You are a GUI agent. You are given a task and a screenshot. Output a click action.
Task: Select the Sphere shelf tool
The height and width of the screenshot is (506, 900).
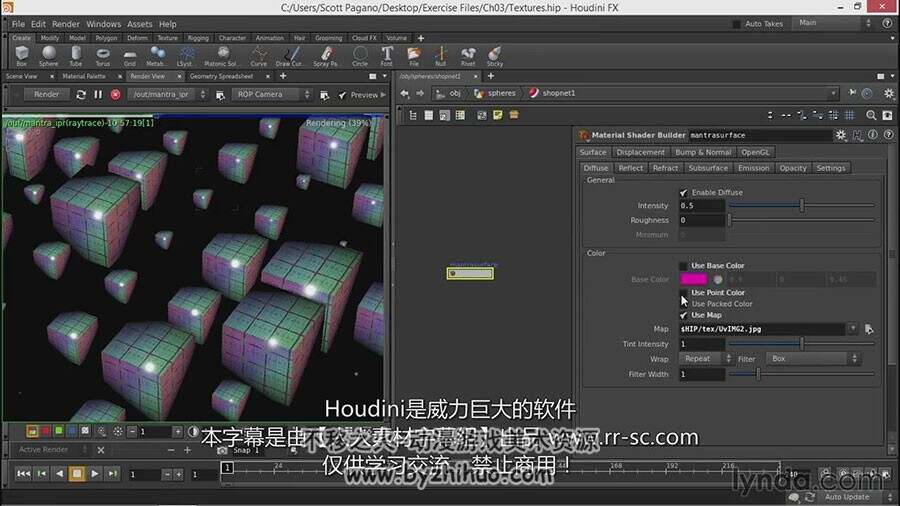(x=49, y=56)
